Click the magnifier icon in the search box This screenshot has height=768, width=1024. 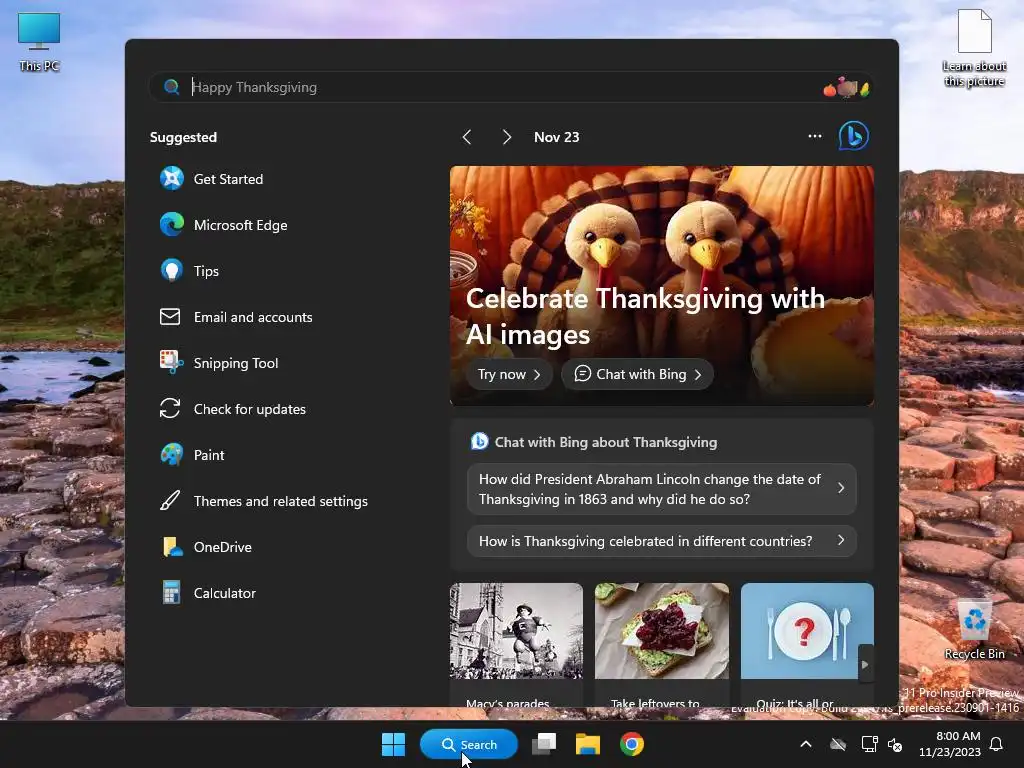click(171, 87)
